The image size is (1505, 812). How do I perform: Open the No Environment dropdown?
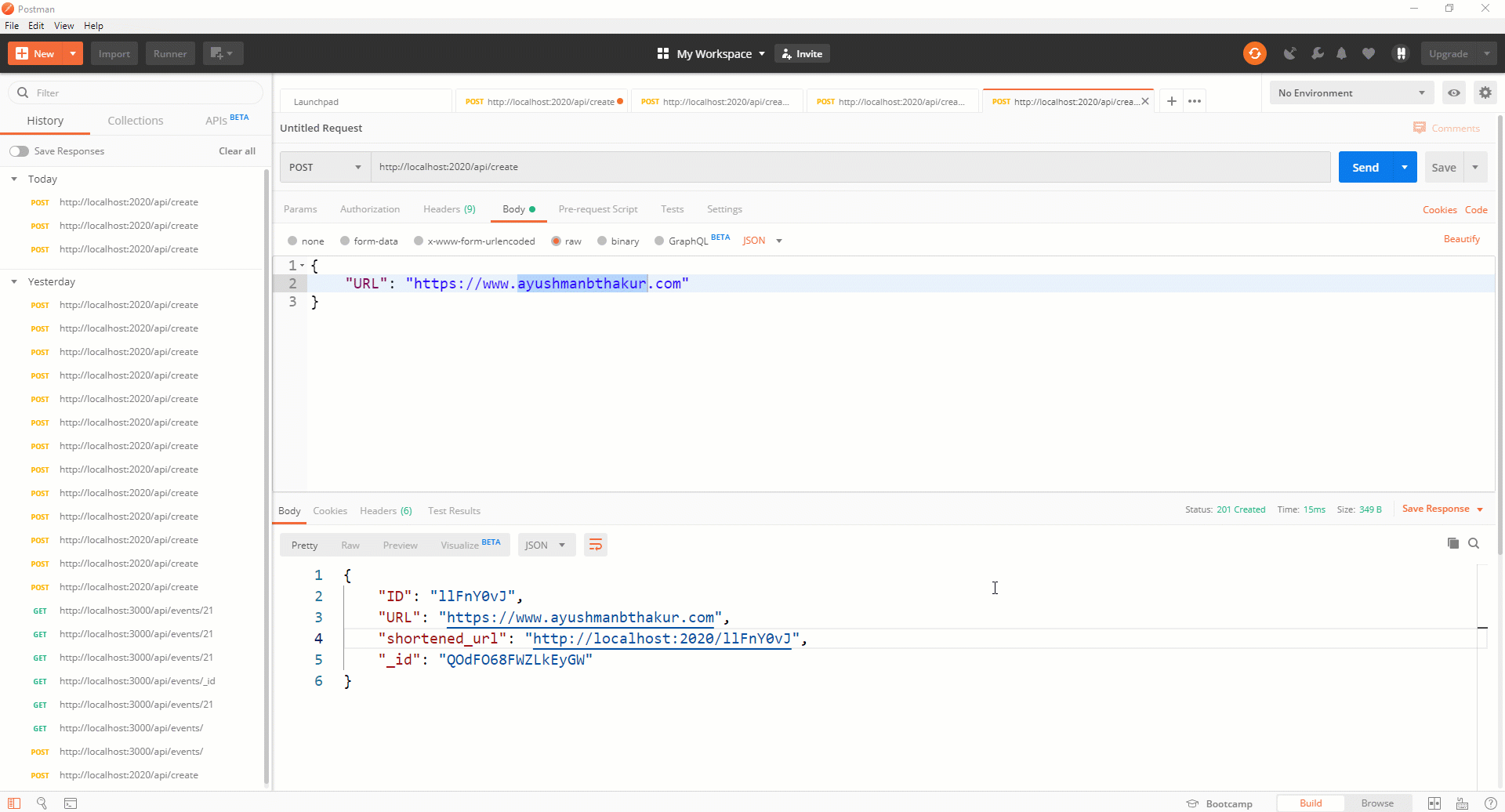(1351, 92)
